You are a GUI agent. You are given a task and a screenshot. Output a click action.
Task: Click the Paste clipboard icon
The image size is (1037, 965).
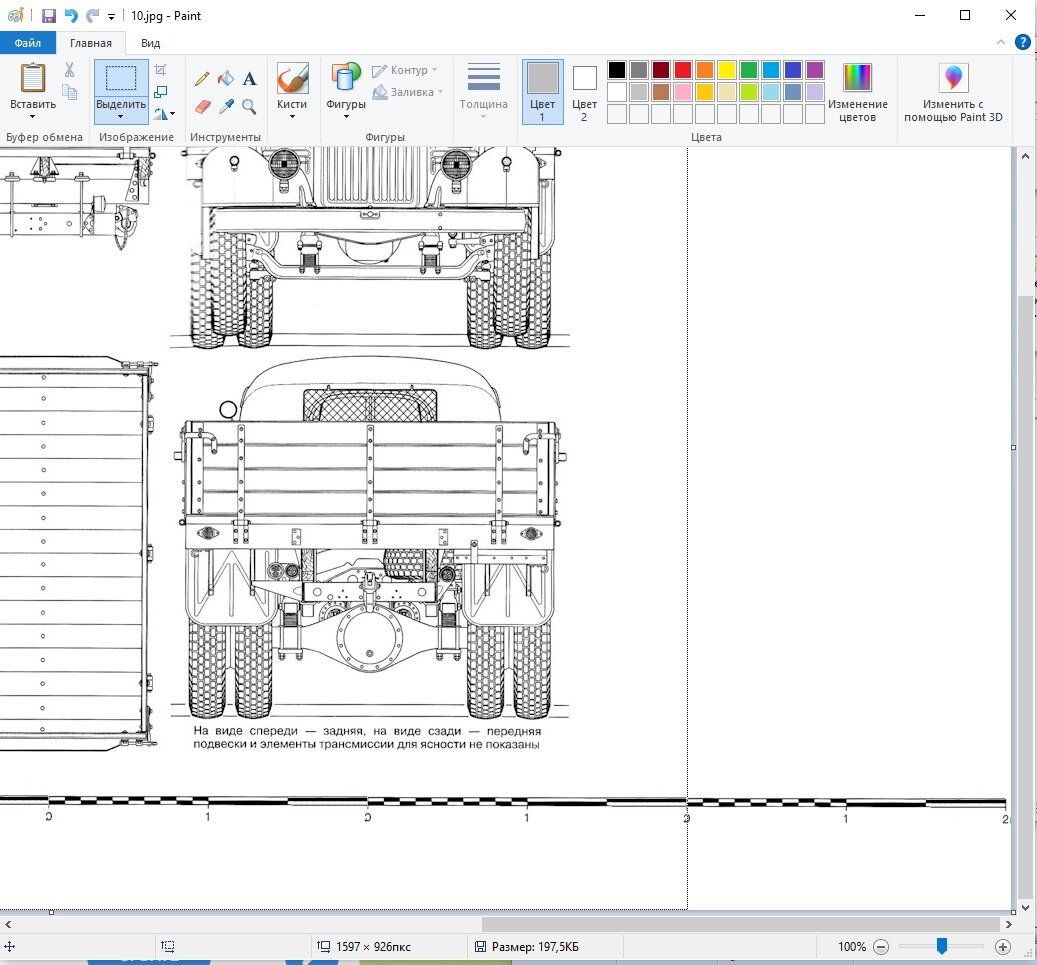pyautogui.click(x=32, y=77)
